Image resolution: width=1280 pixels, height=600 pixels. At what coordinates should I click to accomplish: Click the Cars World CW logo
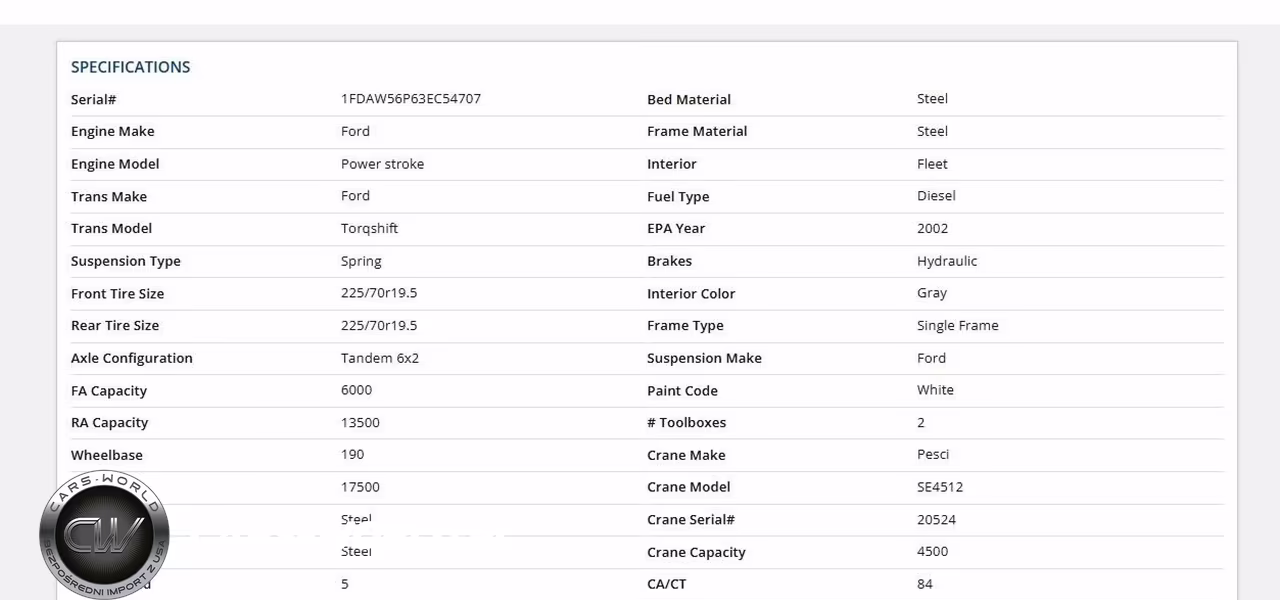click(104, 535)
